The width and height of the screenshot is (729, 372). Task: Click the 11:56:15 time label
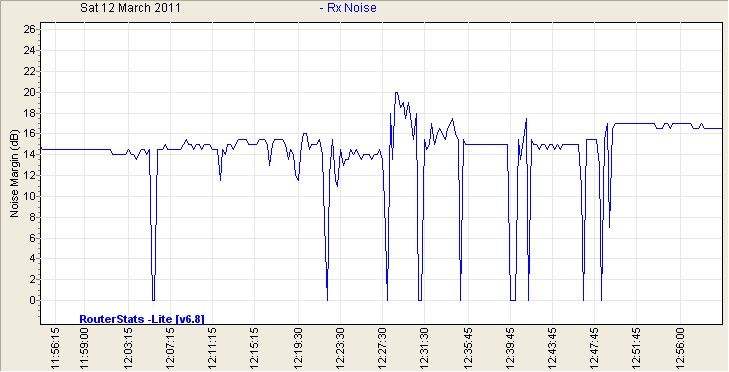click(x=55, y=349)
